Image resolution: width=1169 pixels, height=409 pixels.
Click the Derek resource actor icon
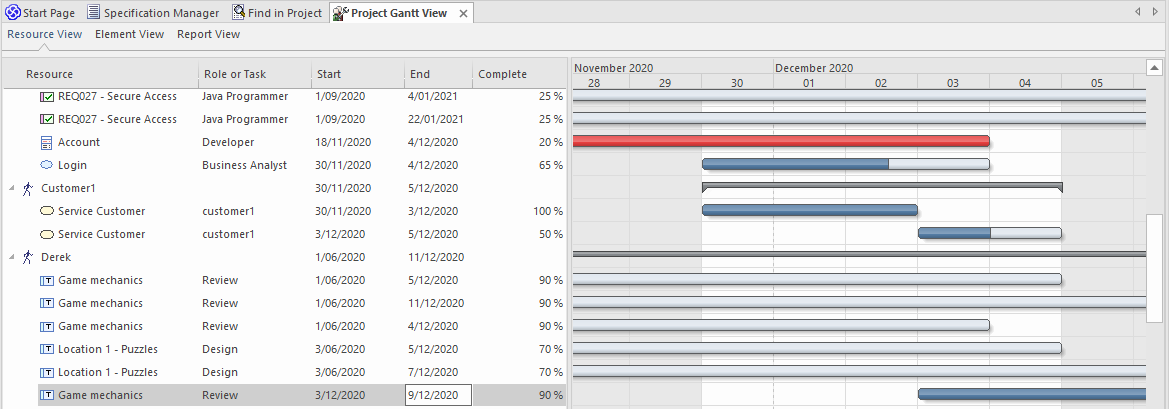(x=28, y=257)
